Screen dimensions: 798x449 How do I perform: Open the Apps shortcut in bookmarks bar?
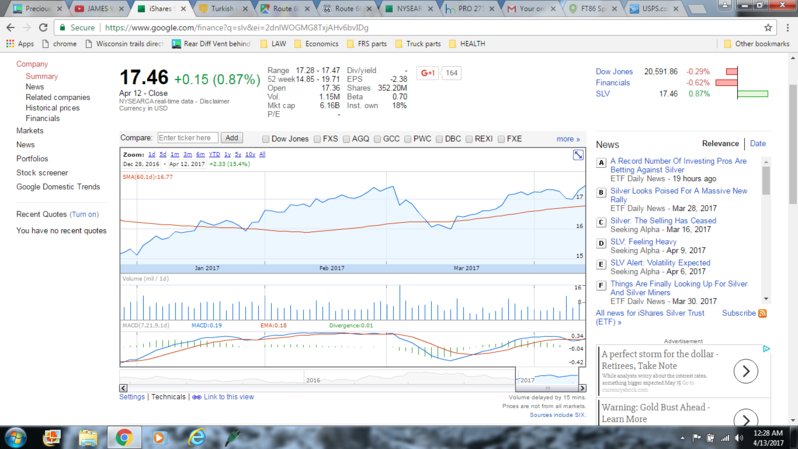[20, 44]
